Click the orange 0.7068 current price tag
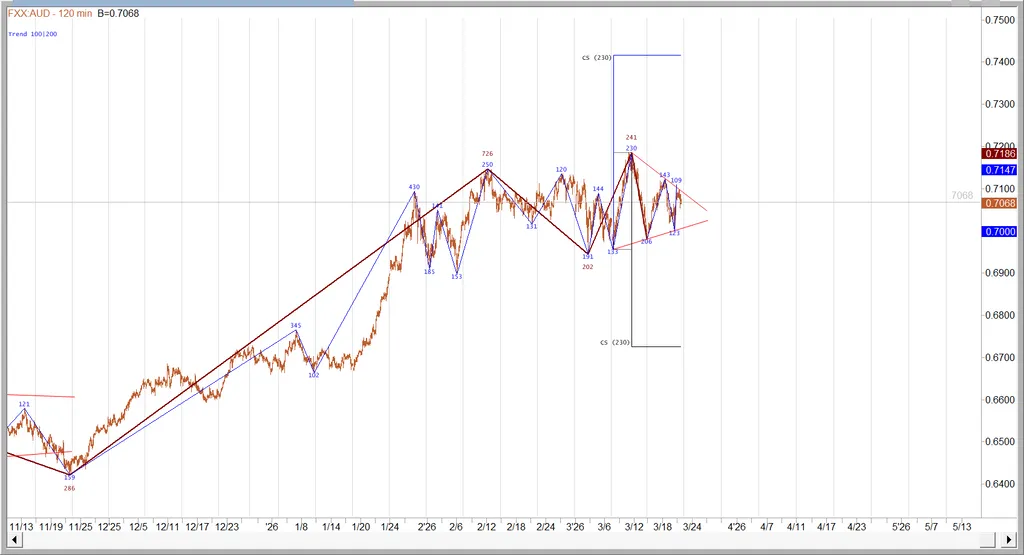1024x555 pixels. point(1000,203)
